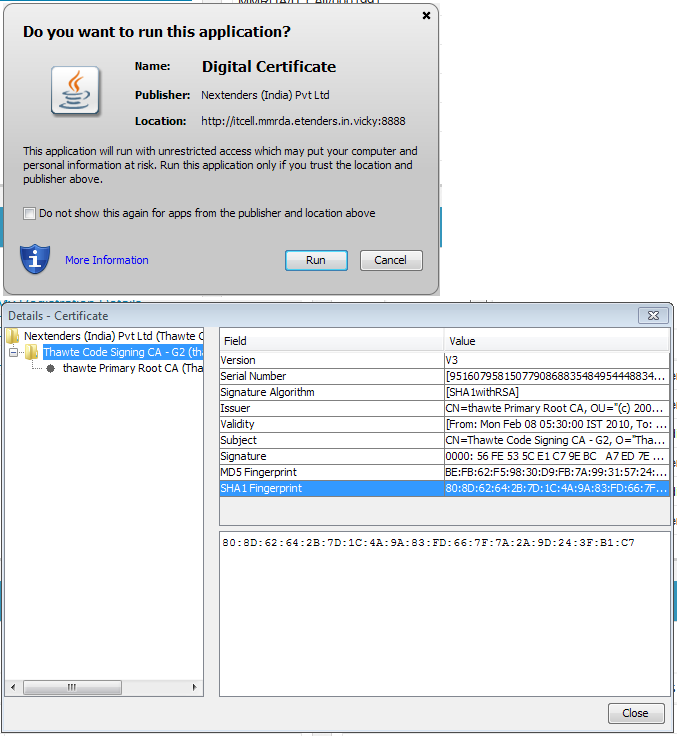Close the run application dialog with X

click(x=426, y=16)
